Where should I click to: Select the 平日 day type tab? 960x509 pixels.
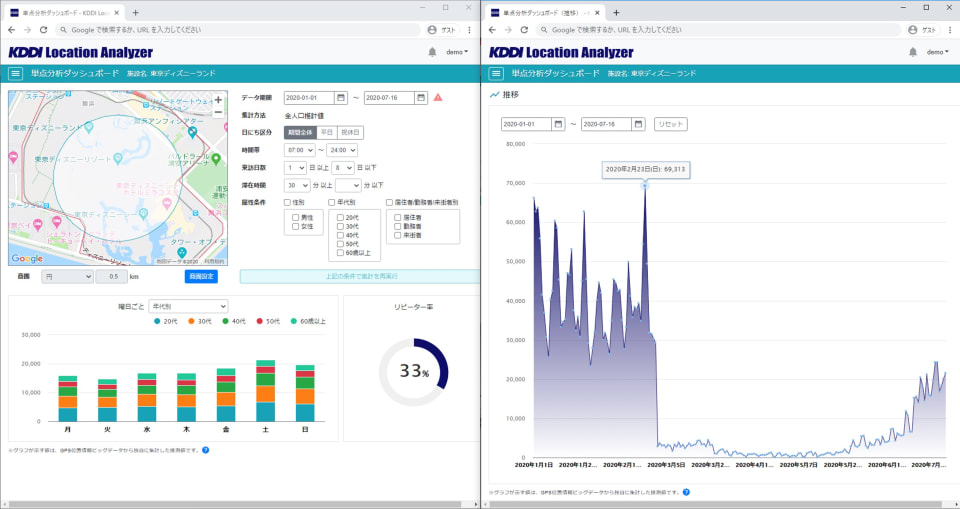[x=327, y=132]
